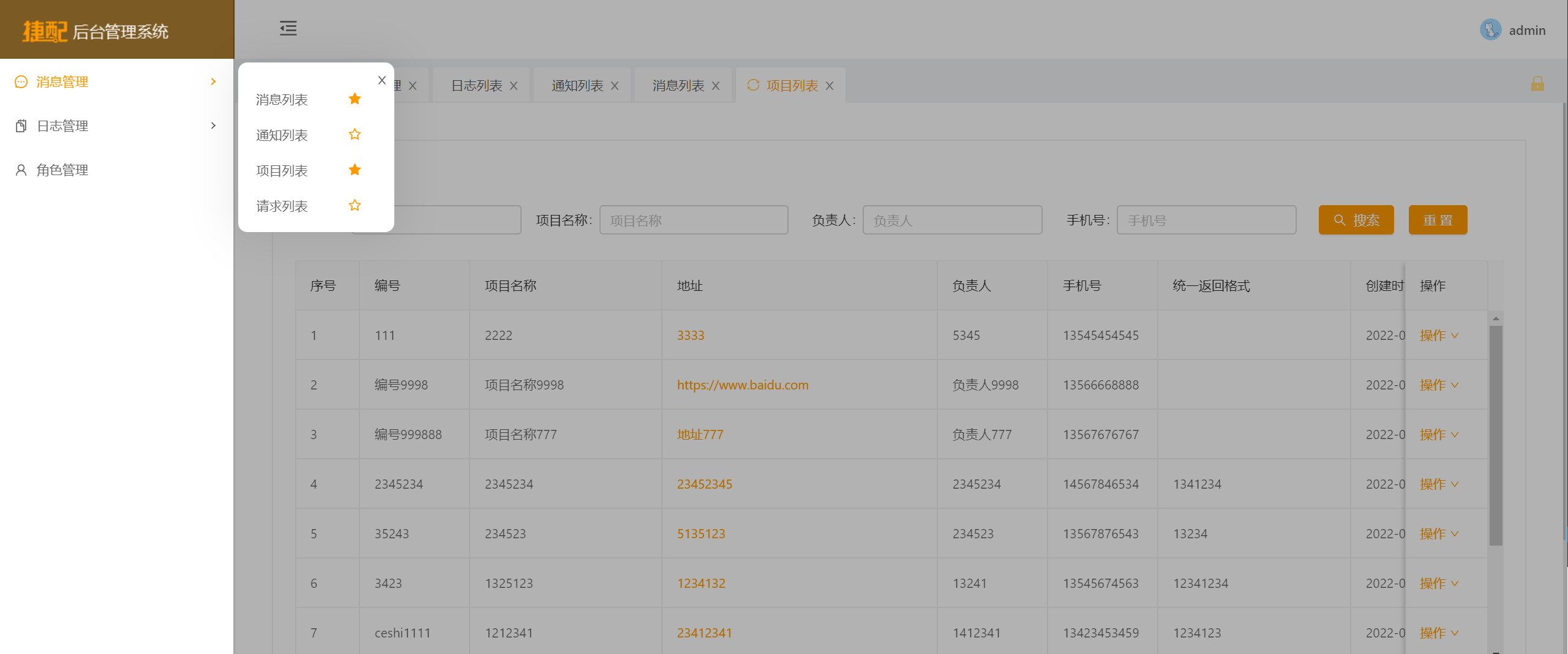
Task: Open 操作 dropdown for row 编号9998
Action: click(x=1439, y=385)
